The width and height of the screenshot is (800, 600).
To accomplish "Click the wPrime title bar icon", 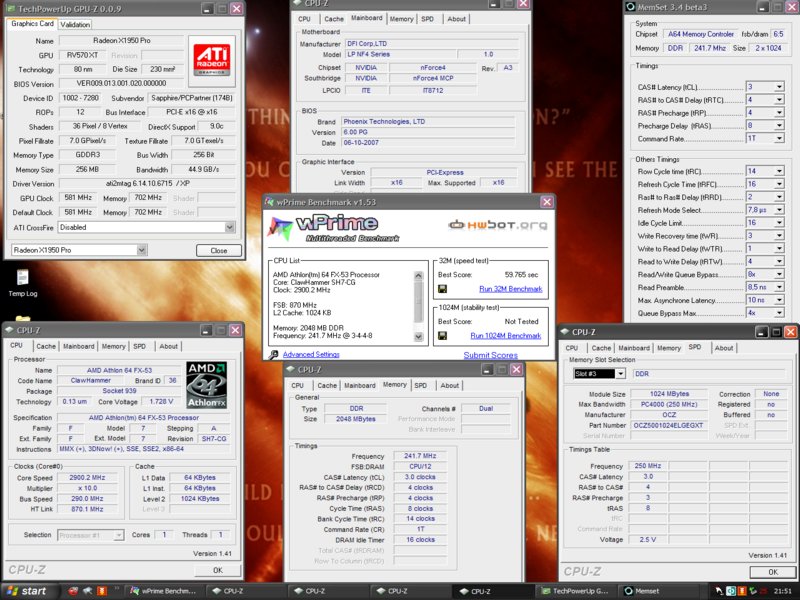I will click(270, 202).
